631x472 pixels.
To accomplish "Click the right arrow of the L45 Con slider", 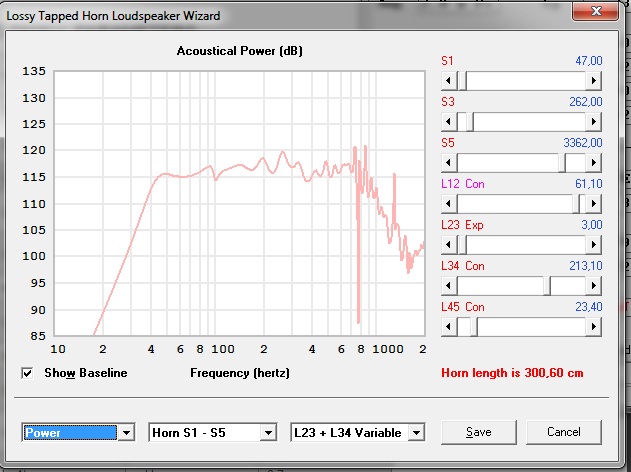I will tap(594, 327).
